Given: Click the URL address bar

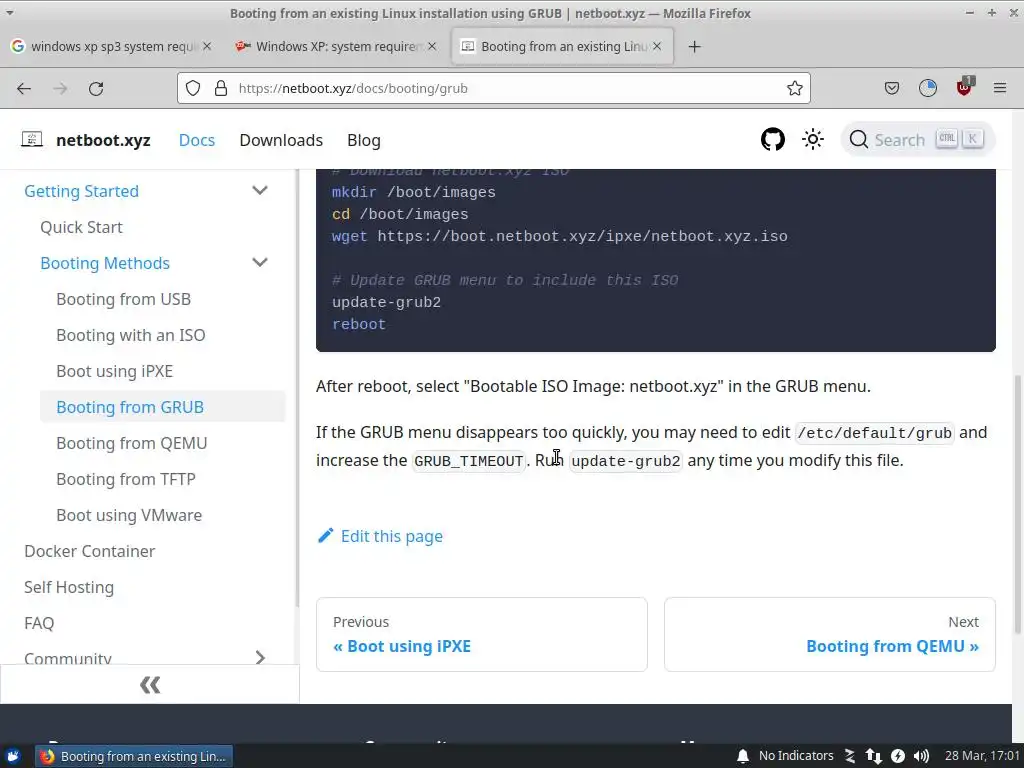Looking at the screenshot, I should (494, 88).
